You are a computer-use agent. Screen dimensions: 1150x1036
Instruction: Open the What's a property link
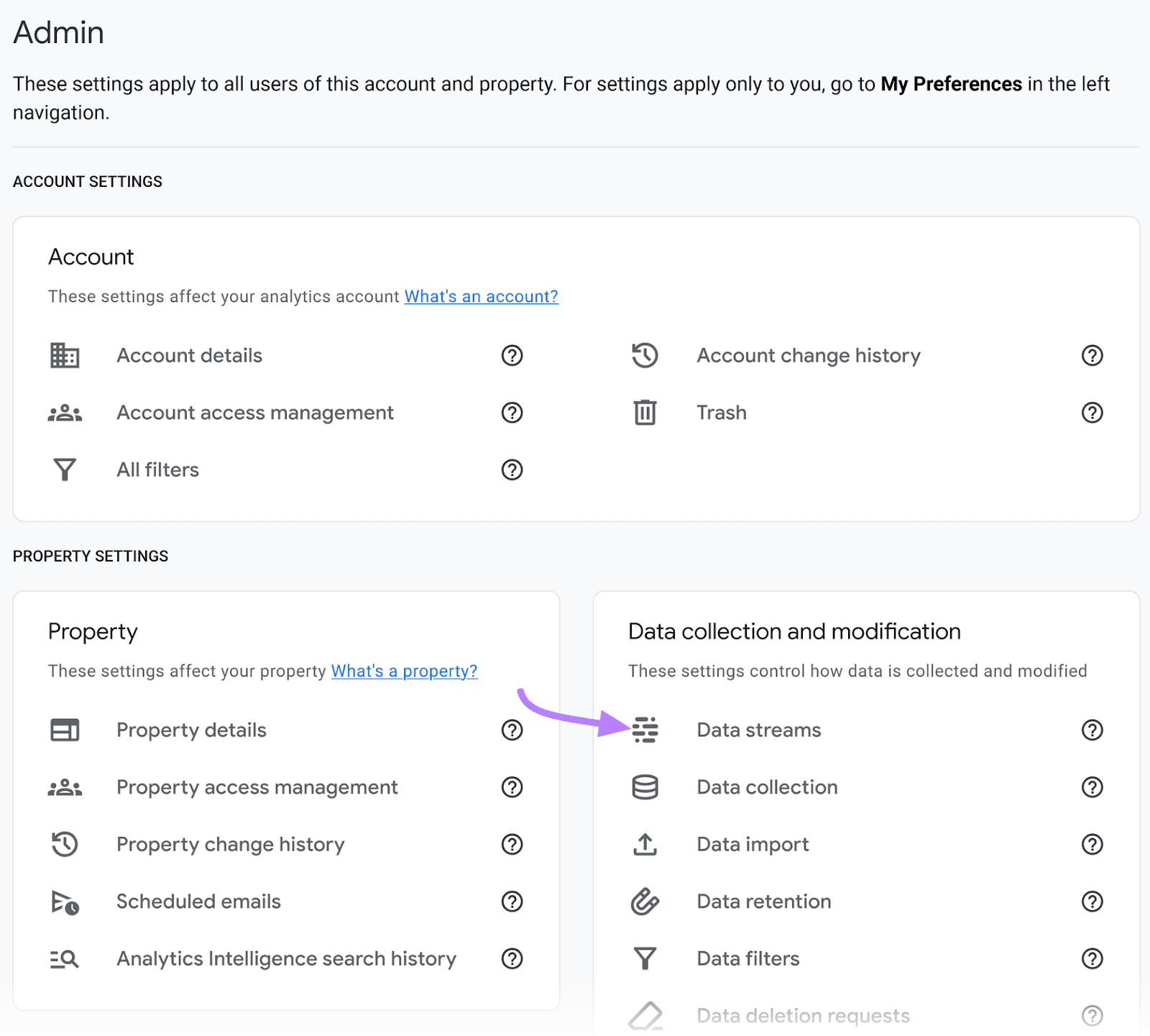[404, 671]
